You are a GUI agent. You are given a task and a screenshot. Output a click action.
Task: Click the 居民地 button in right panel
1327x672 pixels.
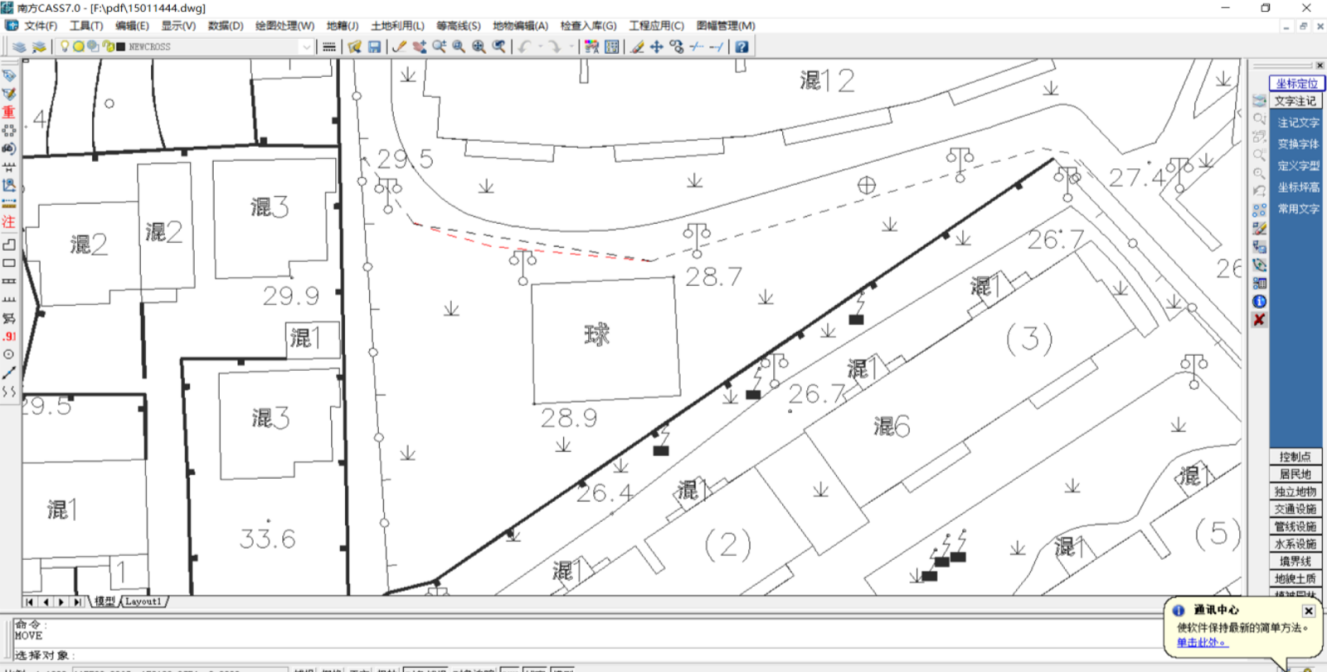click(x=1295, y=474)
